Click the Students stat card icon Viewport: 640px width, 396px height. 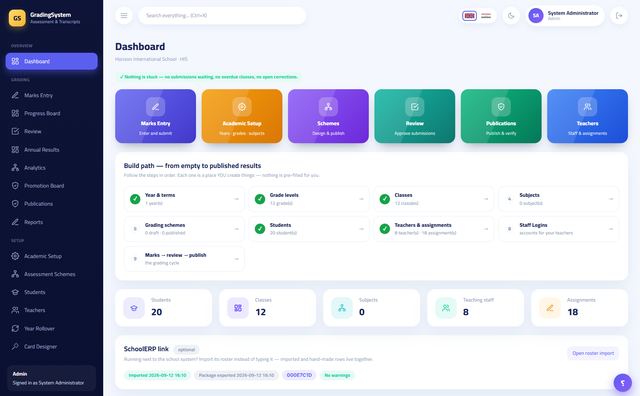click(x=134, y=308)
